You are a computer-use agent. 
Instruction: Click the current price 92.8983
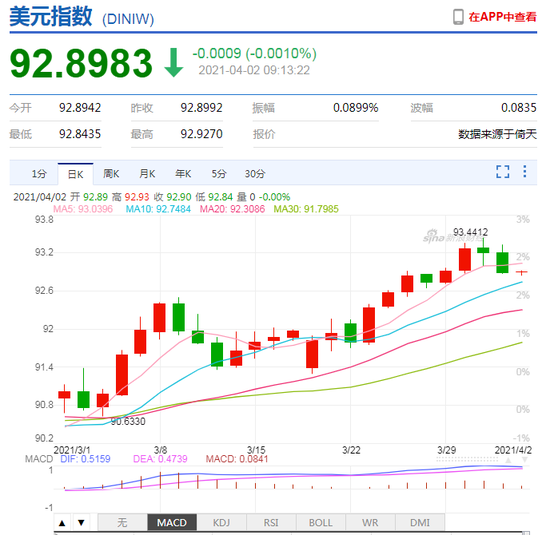coord(81,63)
